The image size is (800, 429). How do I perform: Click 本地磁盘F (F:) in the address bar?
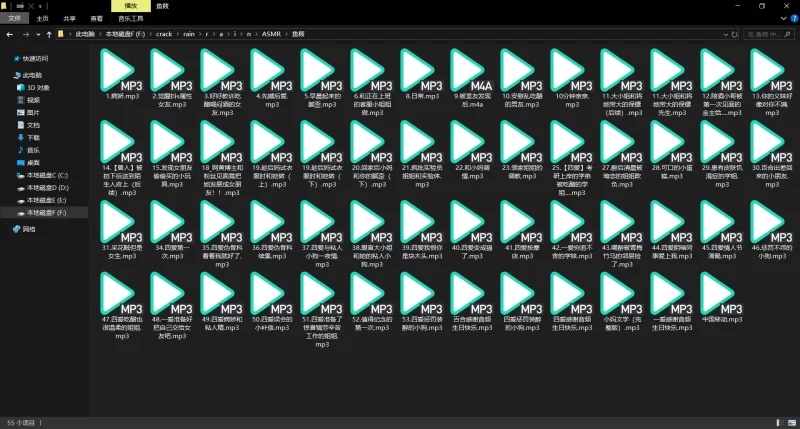pyautogui.click(x=125, y=34)
